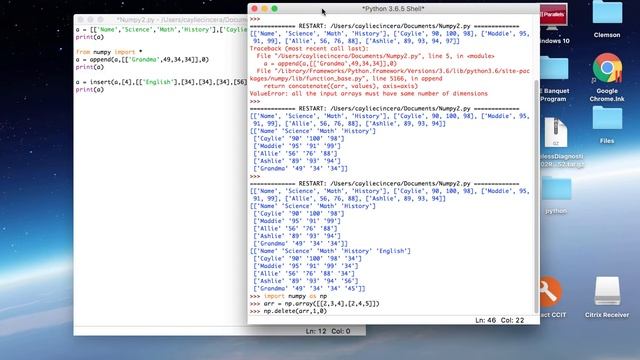The height and width of the screenshot is (360, 640).
Task: Click the first editor line defining list a
Action: click(x=161, y=30)
